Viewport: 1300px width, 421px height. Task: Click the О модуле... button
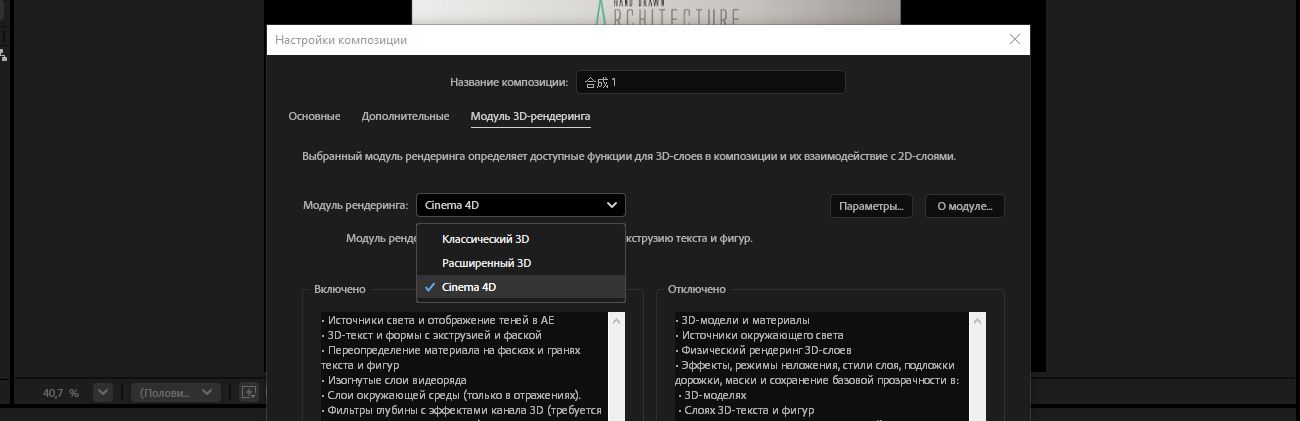pos(964,206)
